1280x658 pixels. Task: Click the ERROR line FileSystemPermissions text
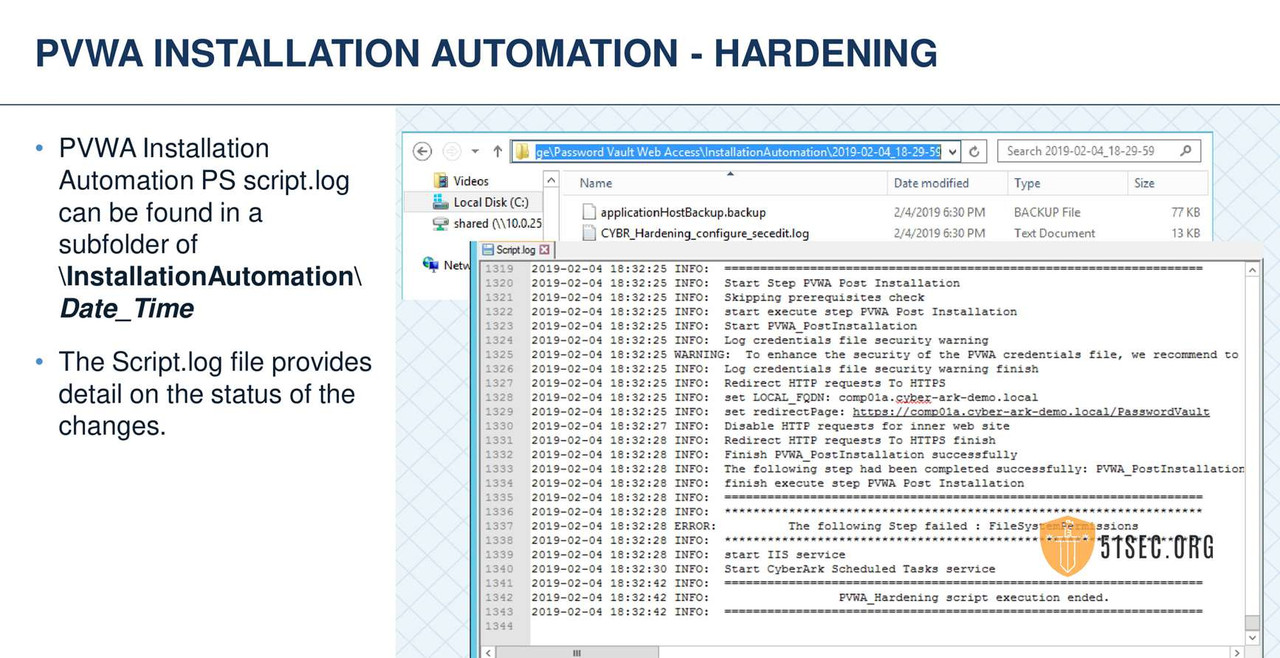point(962,526)
